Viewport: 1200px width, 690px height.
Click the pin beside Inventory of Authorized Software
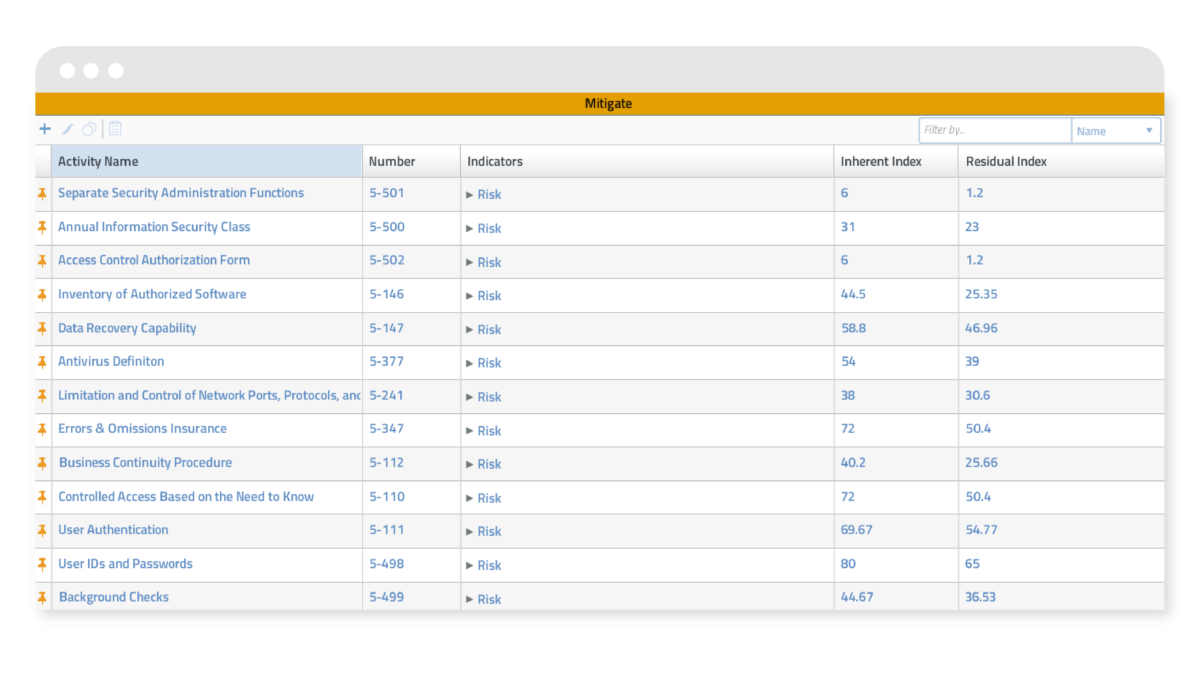(x=41, y=294)
